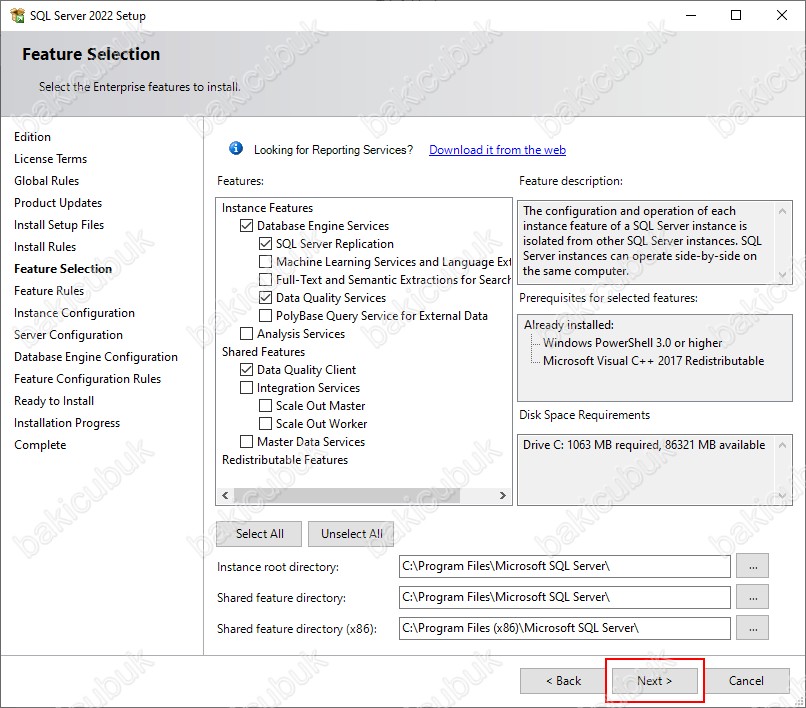Click the Feature Rules step
Viewport: 806px width, 708px height.
pyautogui.click(x=49, y=291)
